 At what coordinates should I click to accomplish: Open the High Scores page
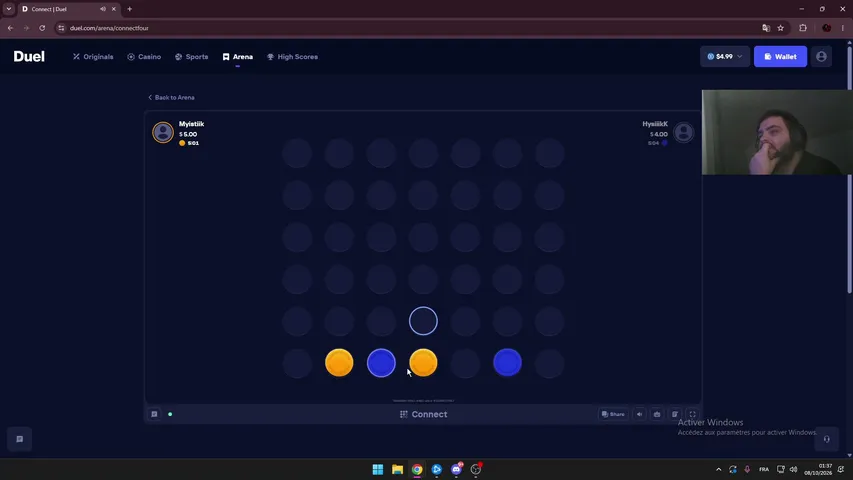[292, 57]
